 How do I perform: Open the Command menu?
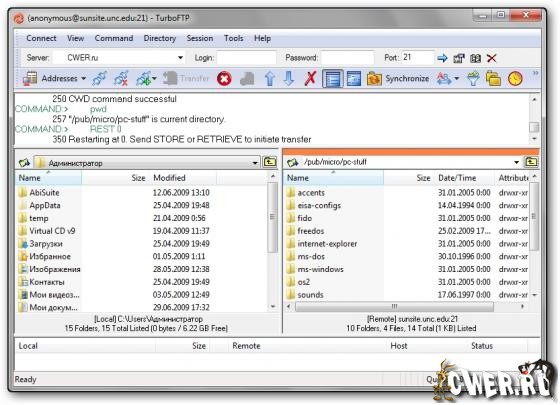(114, 38)
